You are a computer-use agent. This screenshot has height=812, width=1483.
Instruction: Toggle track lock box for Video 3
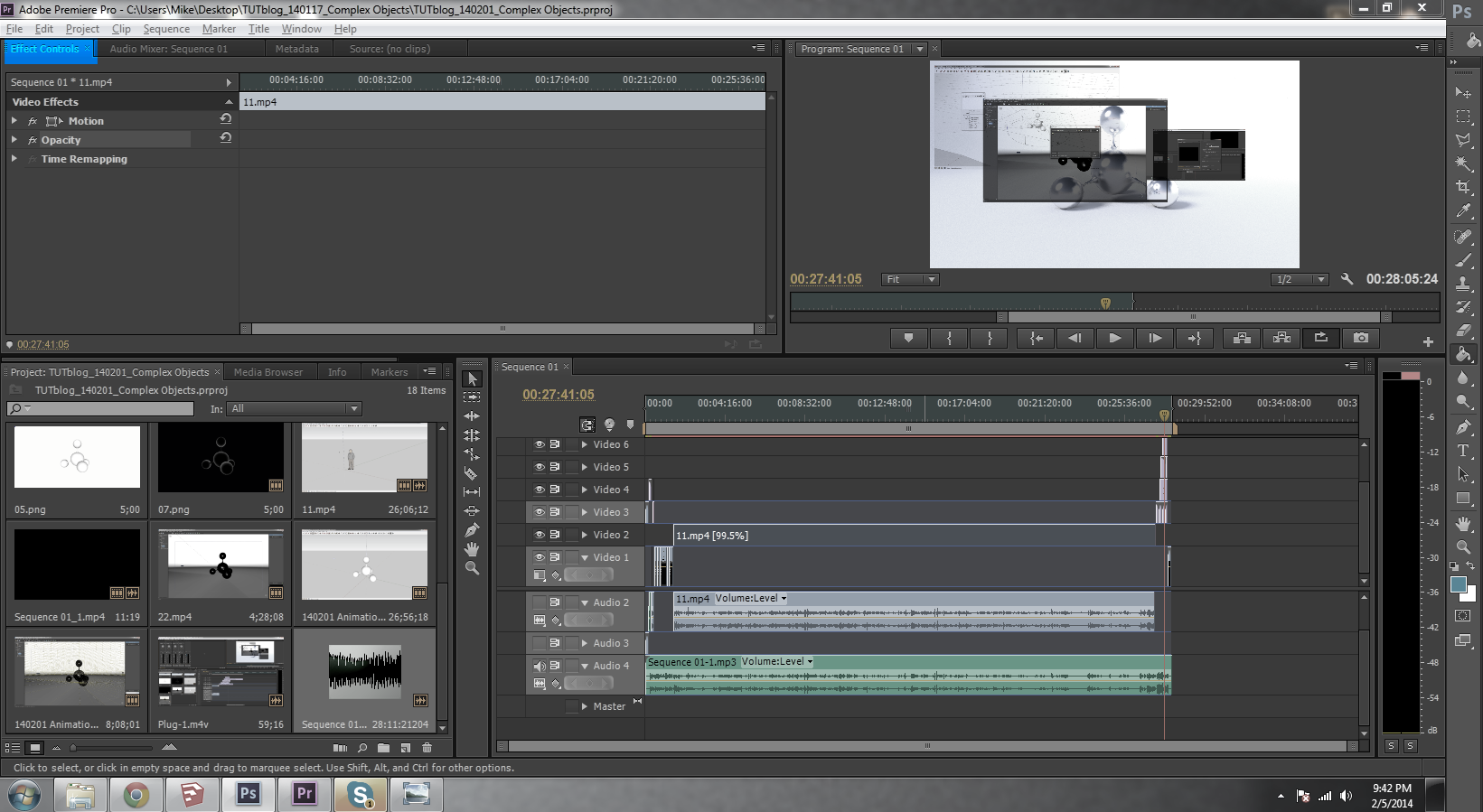571,512
